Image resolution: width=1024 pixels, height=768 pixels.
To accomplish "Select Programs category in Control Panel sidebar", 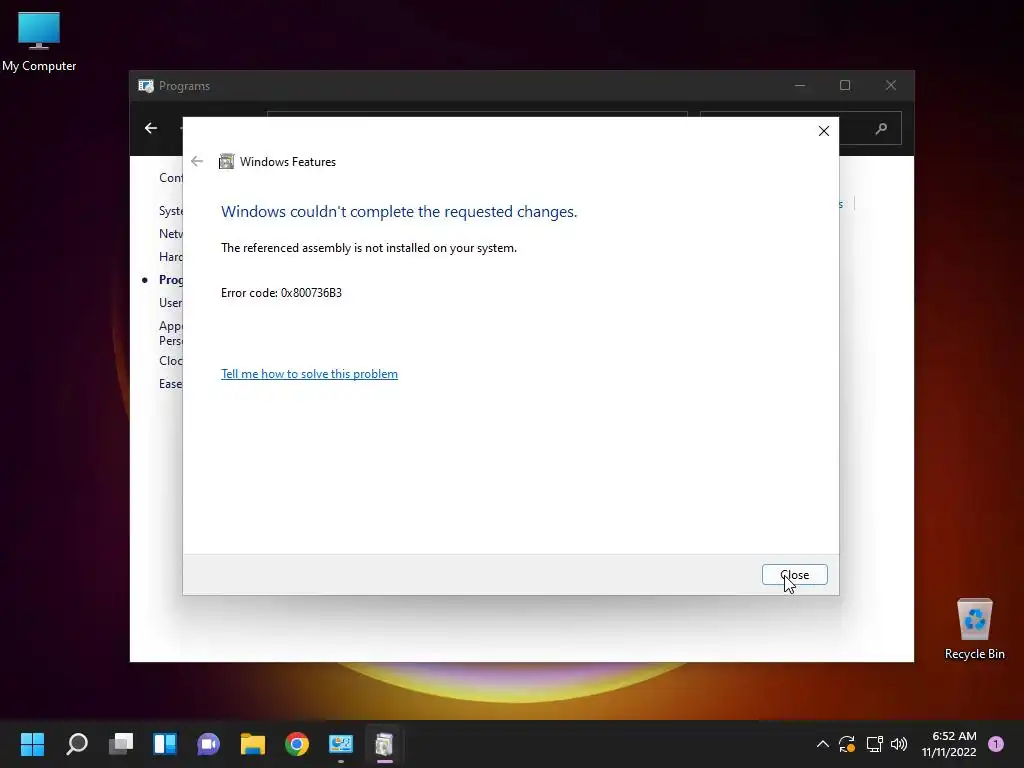I will (x=170, y=280).
